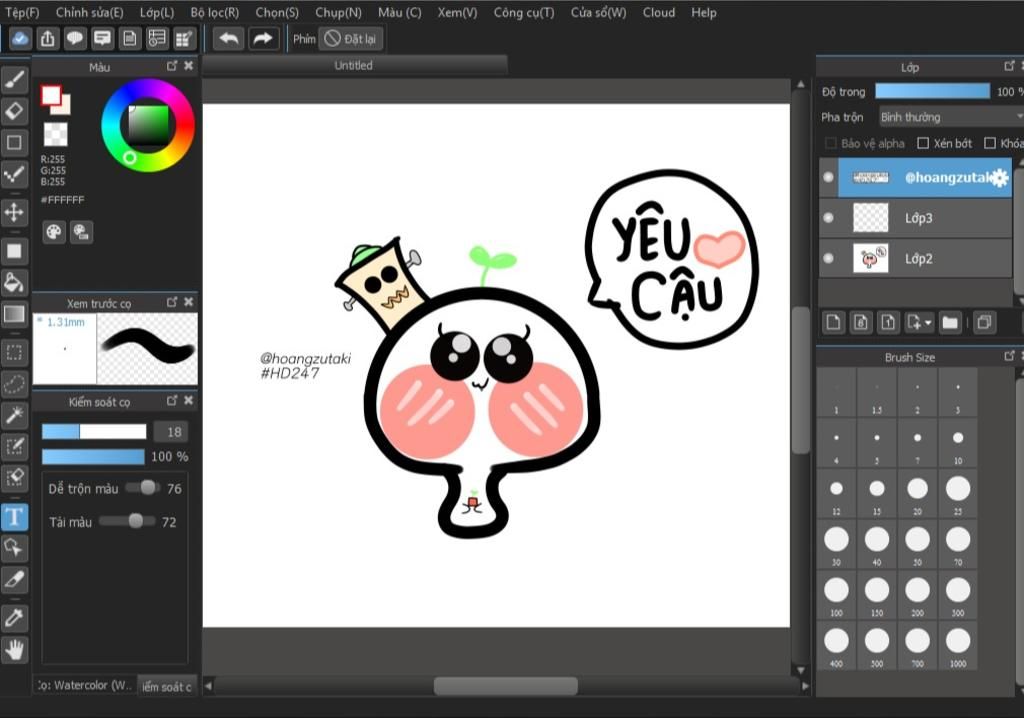Screen dimensions: 1024x718
Task: Float the Xem trước cọ panel
Action: pos(172,302)
